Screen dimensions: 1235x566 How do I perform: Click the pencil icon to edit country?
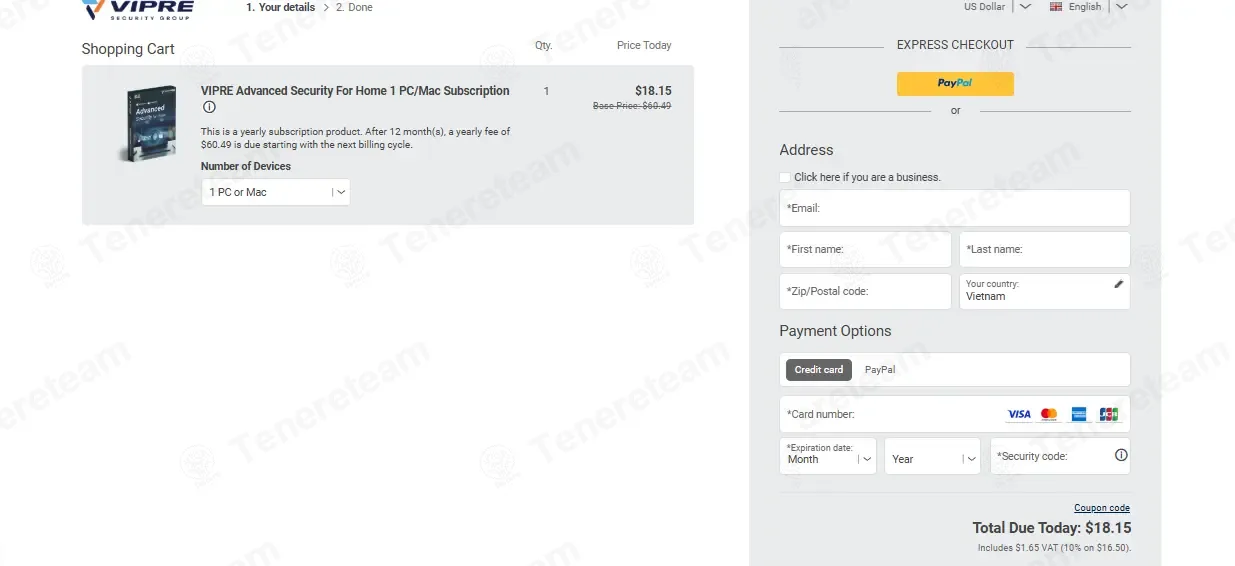click(1119, 284)
